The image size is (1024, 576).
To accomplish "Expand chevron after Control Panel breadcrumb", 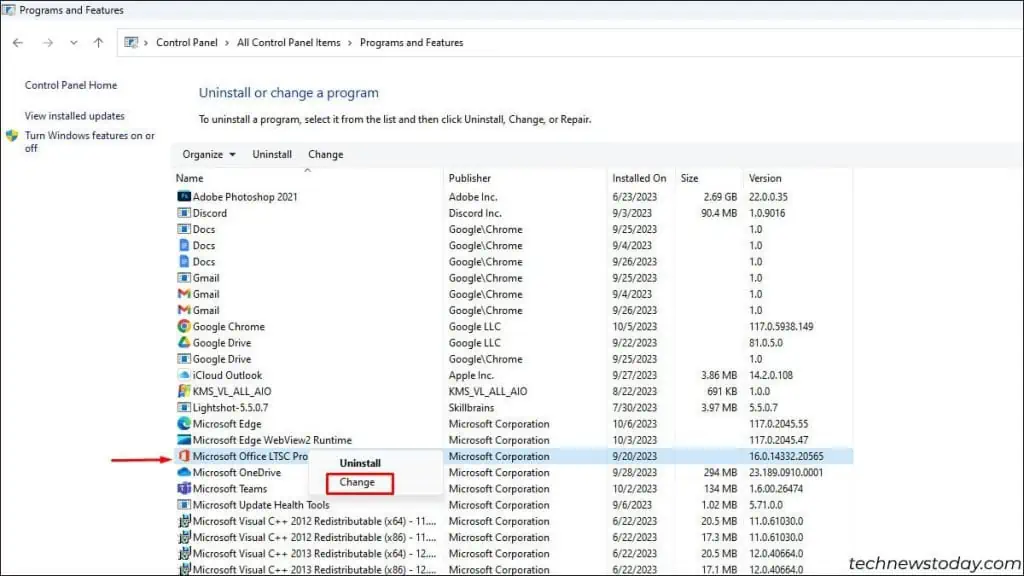I will point(227,42).
